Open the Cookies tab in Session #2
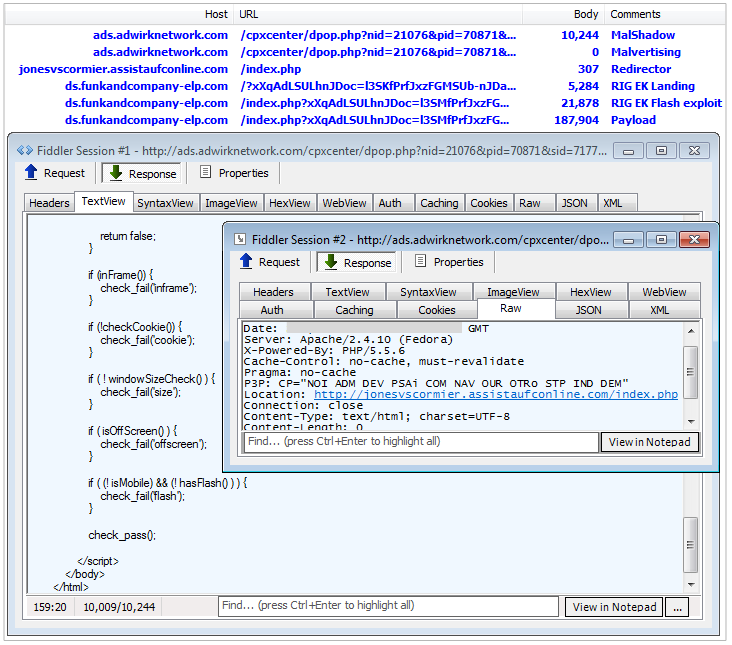This screenshot has height=645, width=732. 436,310
